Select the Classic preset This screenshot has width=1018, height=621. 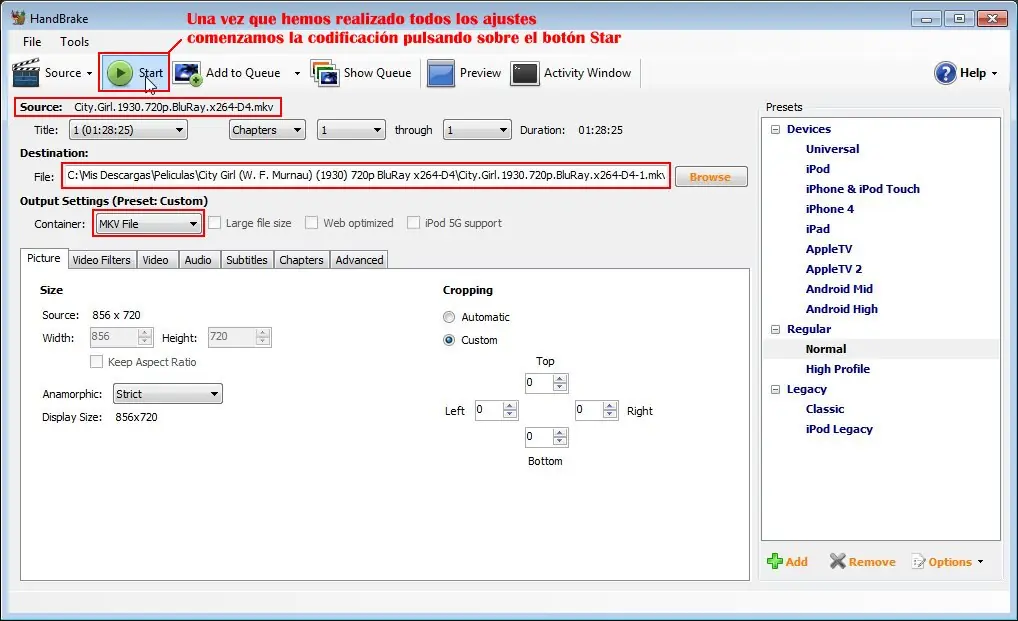[x=825, y=409]
